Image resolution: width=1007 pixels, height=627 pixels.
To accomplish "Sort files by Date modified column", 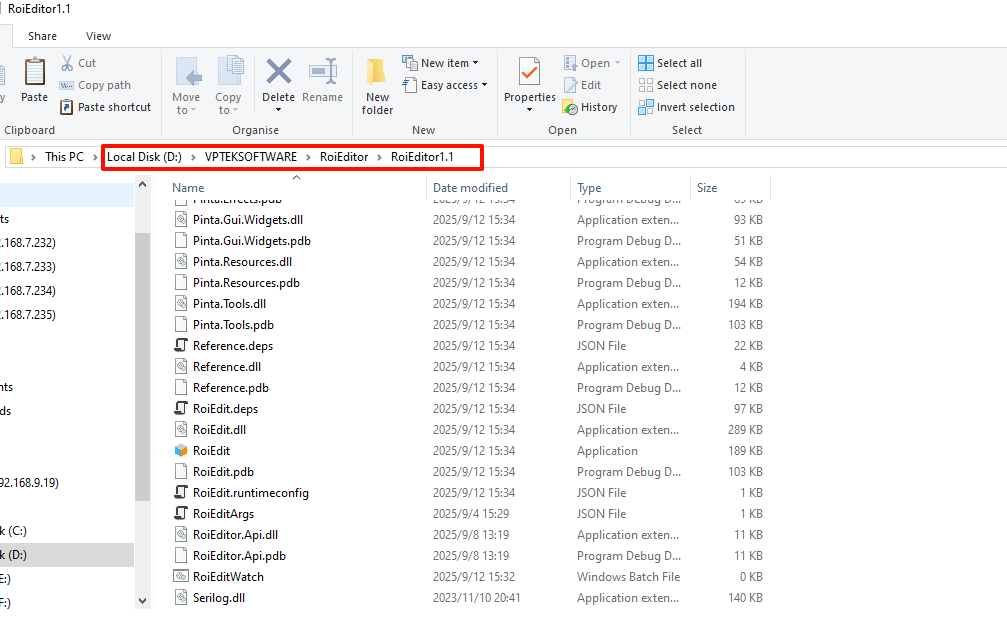I will pyautogui.click(x=470, y=188).
